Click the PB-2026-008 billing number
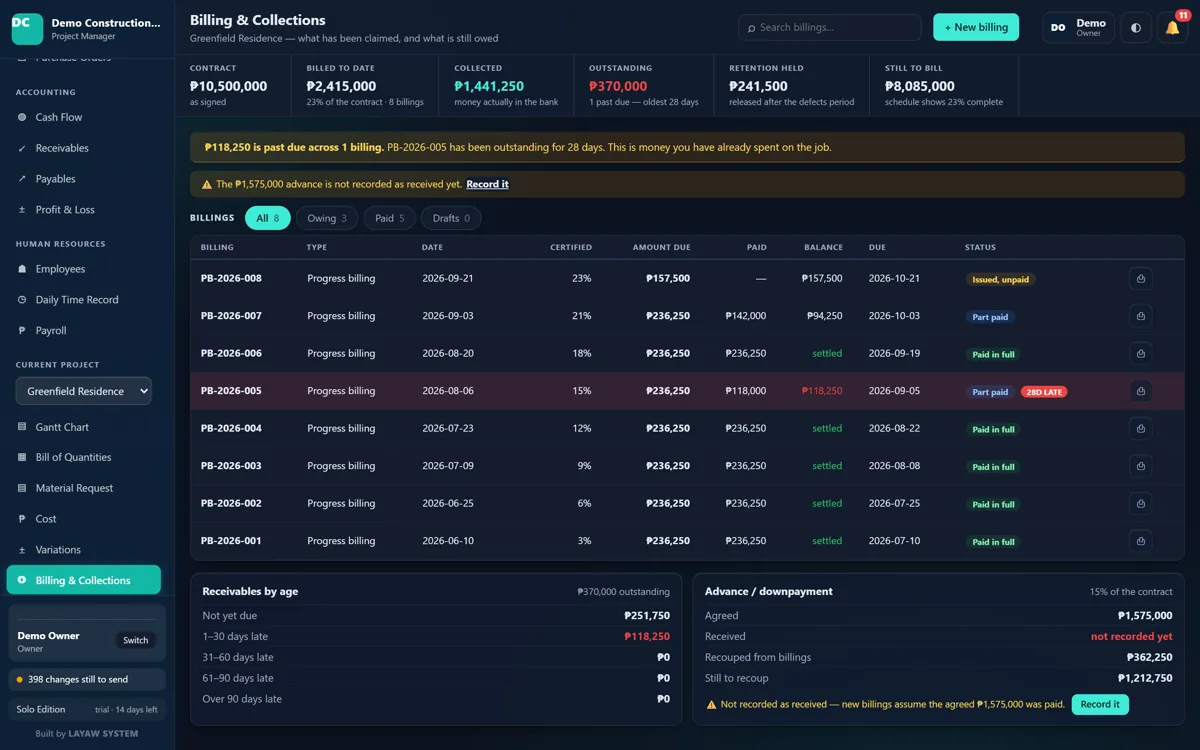 point(231,279)
